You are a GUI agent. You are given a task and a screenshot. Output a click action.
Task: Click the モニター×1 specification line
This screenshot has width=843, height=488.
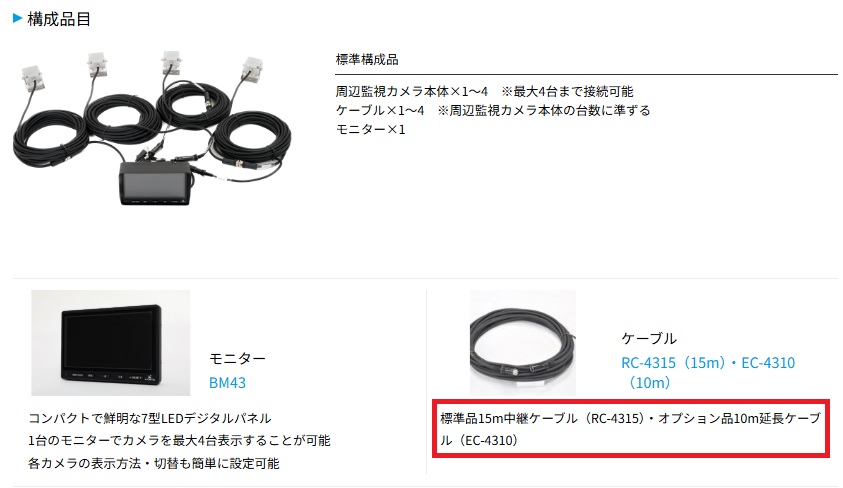click(370, 130)
